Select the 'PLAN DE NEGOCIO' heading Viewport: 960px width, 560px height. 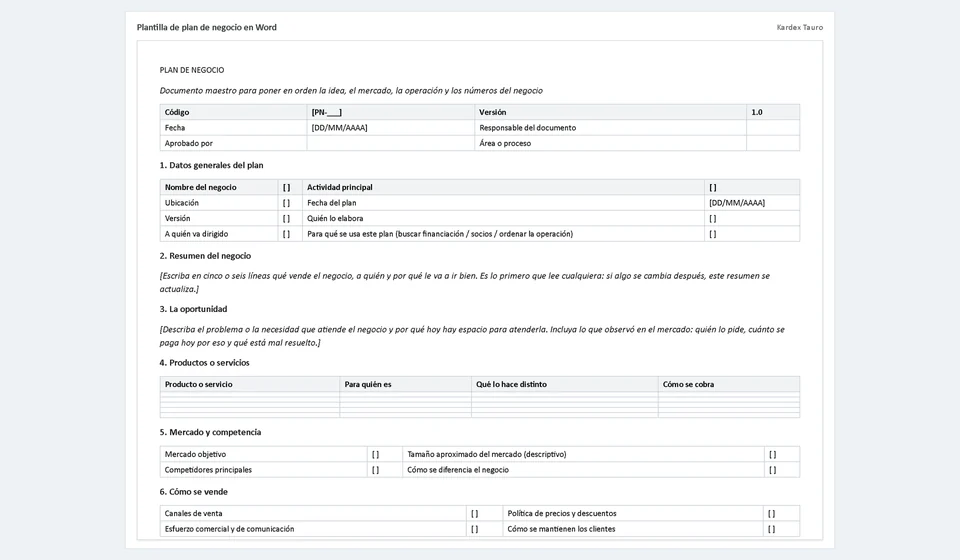tap(192, 70)
